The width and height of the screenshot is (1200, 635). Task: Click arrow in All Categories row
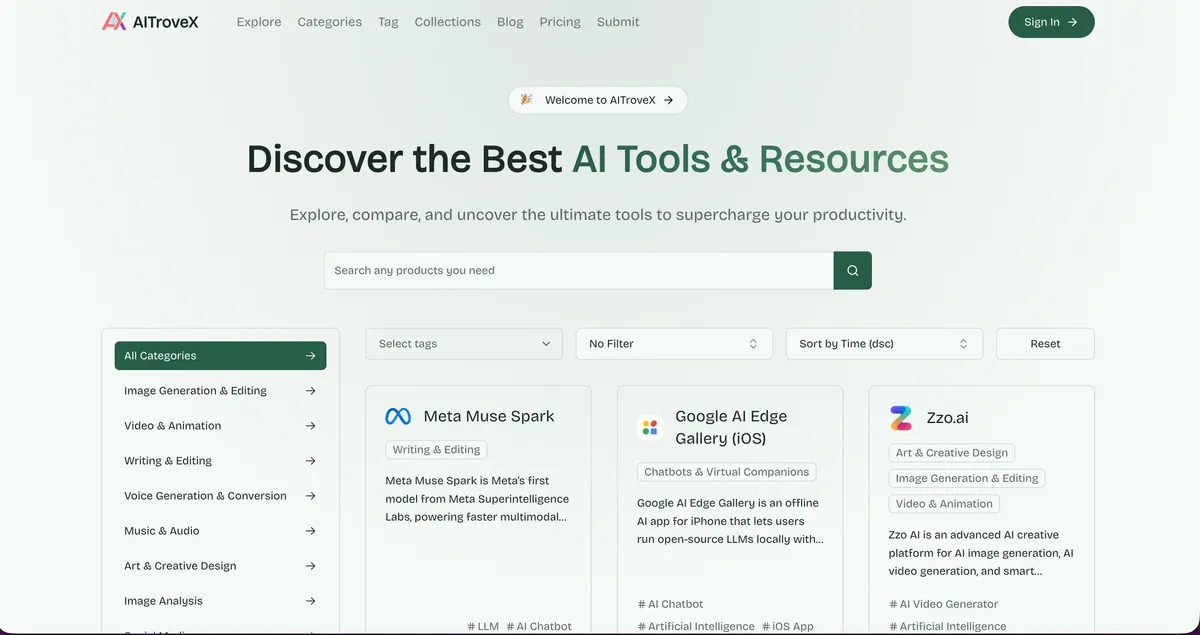coord(311,356)
